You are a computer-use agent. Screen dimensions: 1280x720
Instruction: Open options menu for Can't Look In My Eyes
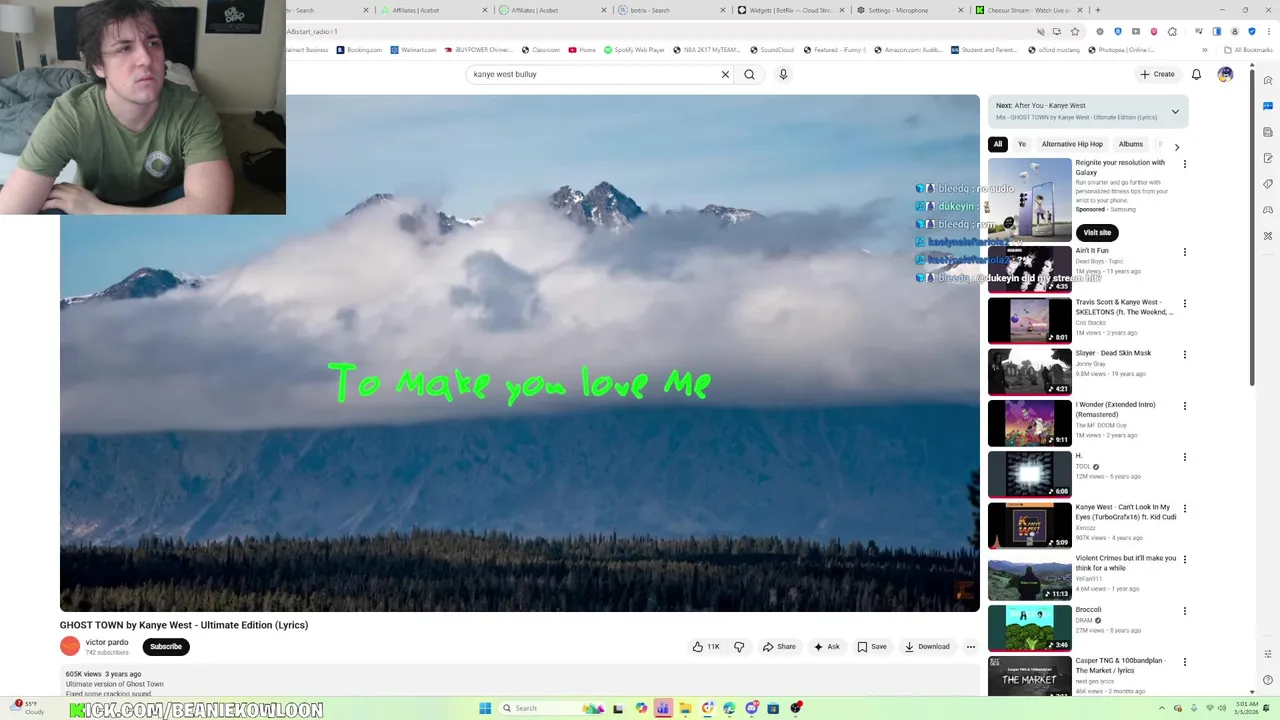click(x=1185, y=508)
